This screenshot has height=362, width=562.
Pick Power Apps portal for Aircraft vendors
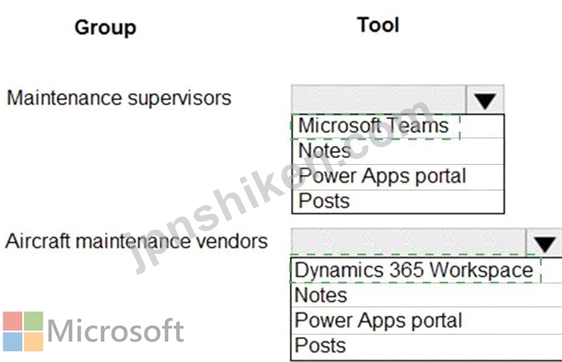tap(427, 320)
